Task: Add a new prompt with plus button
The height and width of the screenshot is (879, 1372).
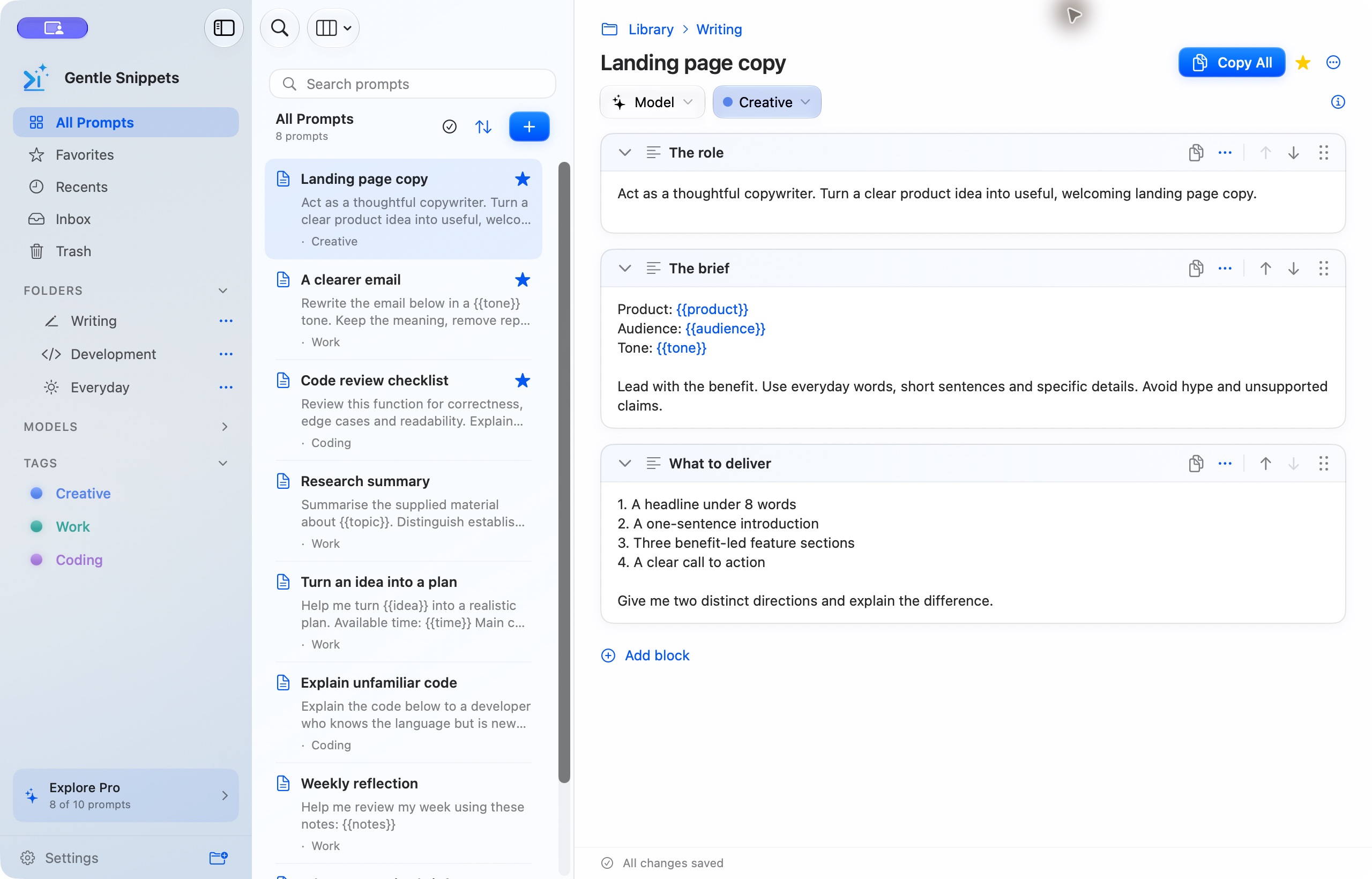Action: click(528, 126)
